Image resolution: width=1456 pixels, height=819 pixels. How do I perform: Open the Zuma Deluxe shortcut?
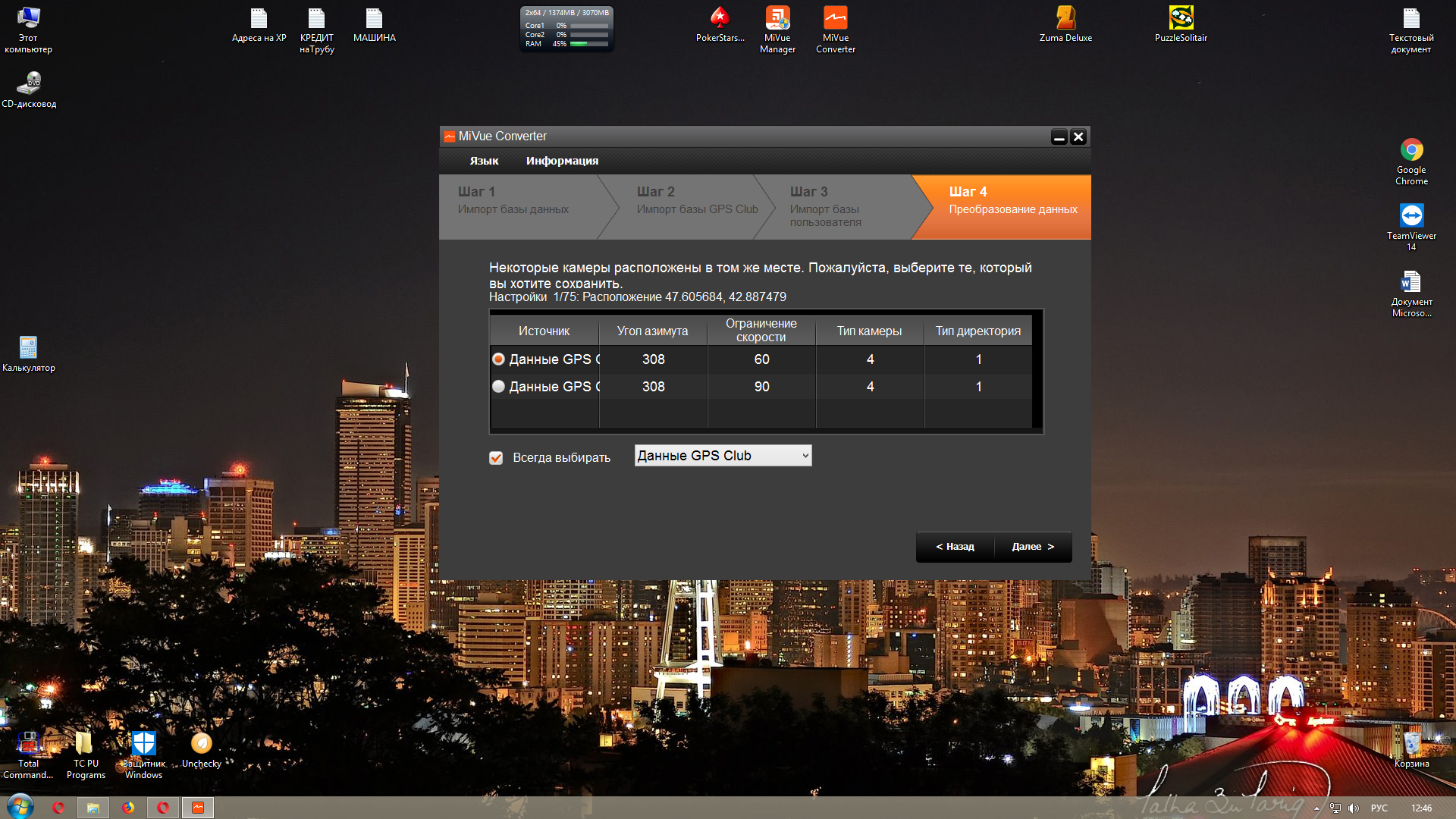pyautogui.click(x=1065, y=18)
